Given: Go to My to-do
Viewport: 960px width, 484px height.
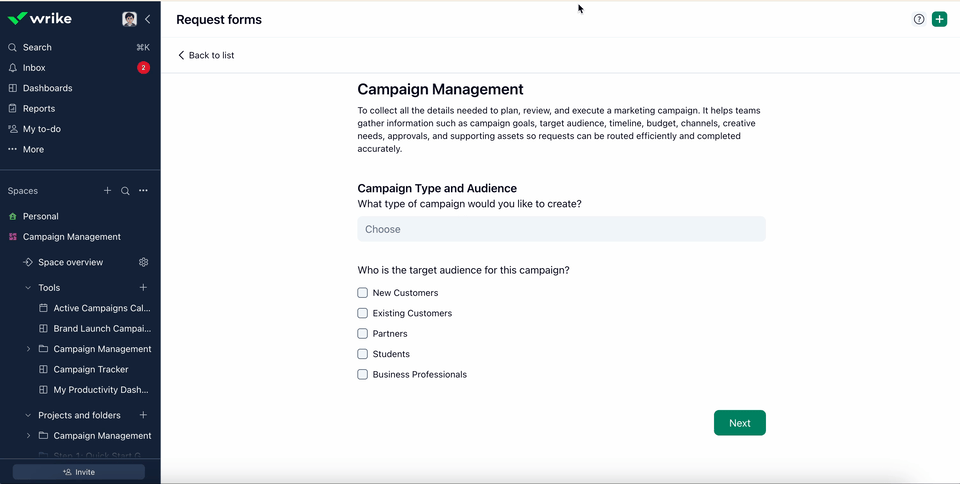Looking at the screenshot, I should click(42, 129).
